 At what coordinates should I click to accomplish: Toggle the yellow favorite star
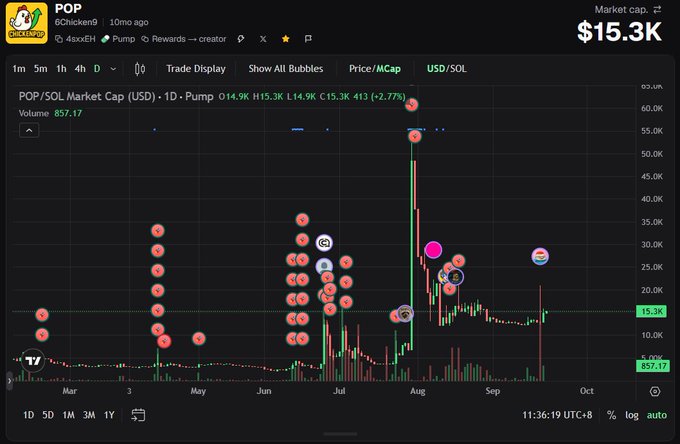285,39
